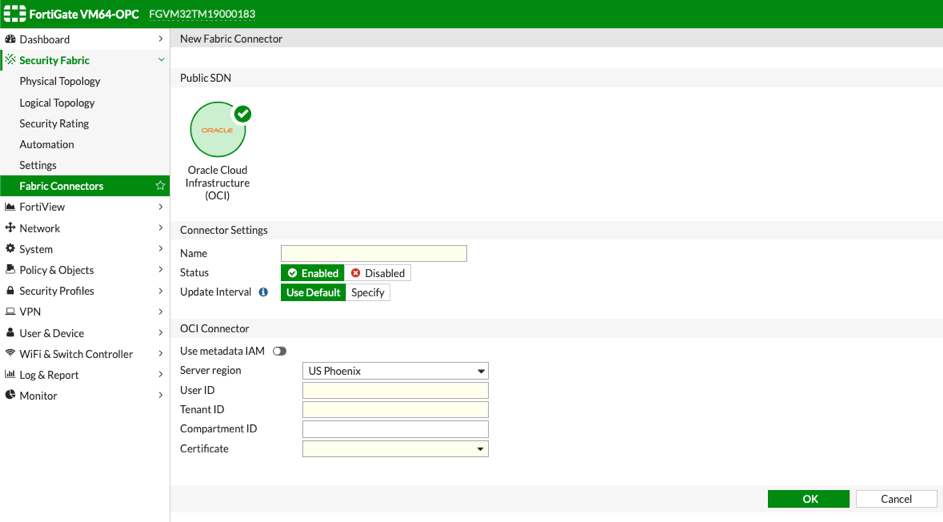Click the connector Name input field
Screen dimensions: 943x522
[373, 254]
